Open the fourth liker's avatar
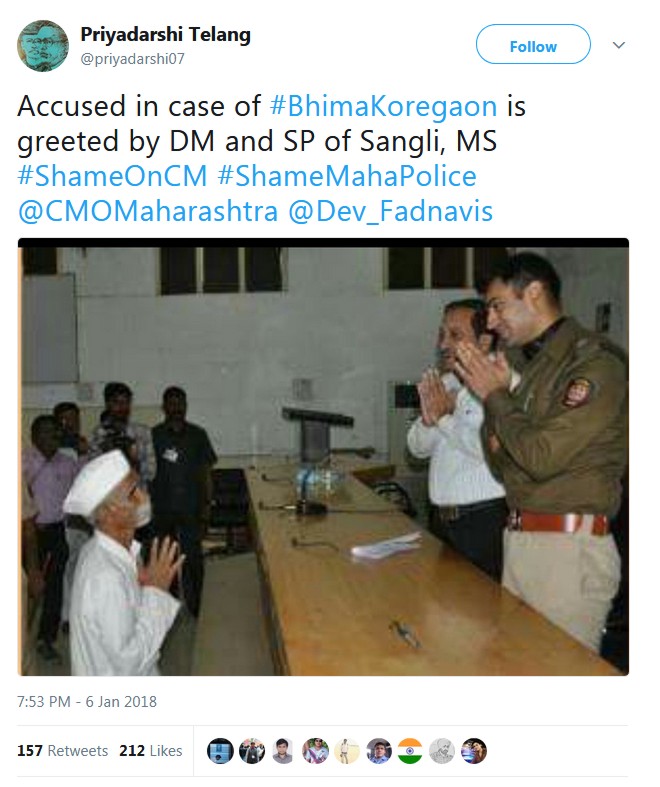Image resolution: width=660 pixels, height=787 pixels. click(x=315, y=751)
